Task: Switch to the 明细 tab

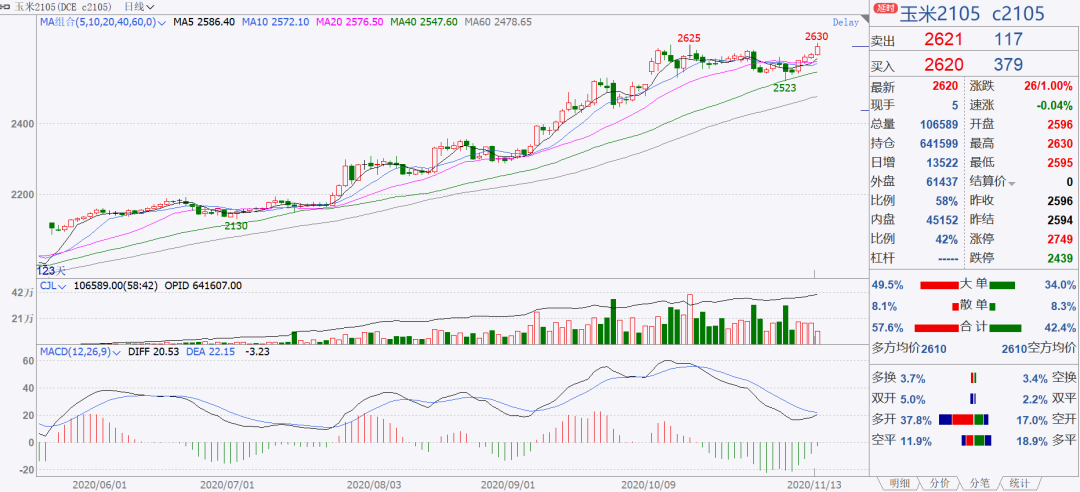Action: 900,483
